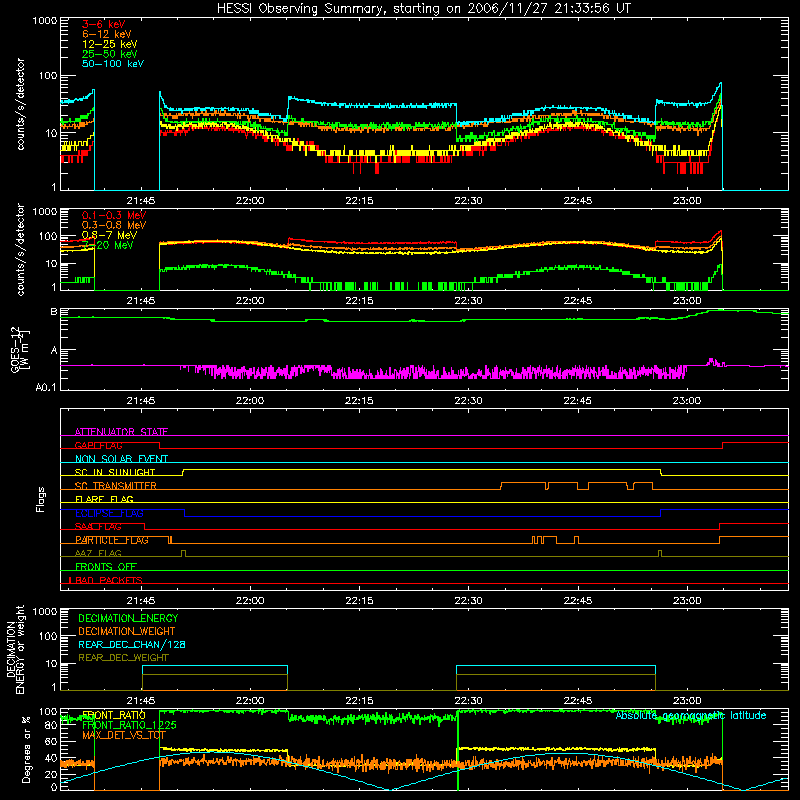Select the ECLIPSE_FLAG label
The height and width of the screenshot is (800, 800).
[x=109, y=513]
